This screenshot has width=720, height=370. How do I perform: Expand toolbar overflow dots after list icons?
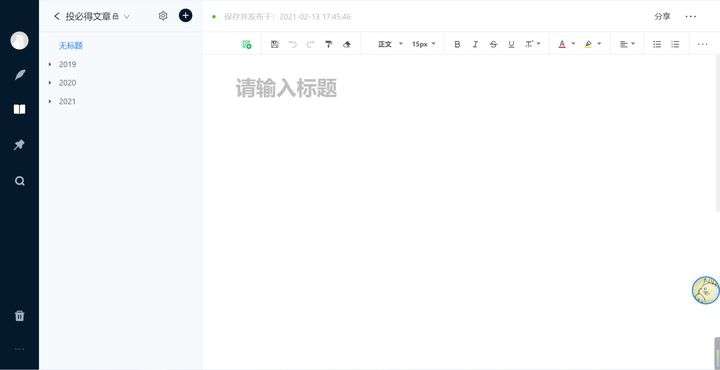[x=703, y=44]
